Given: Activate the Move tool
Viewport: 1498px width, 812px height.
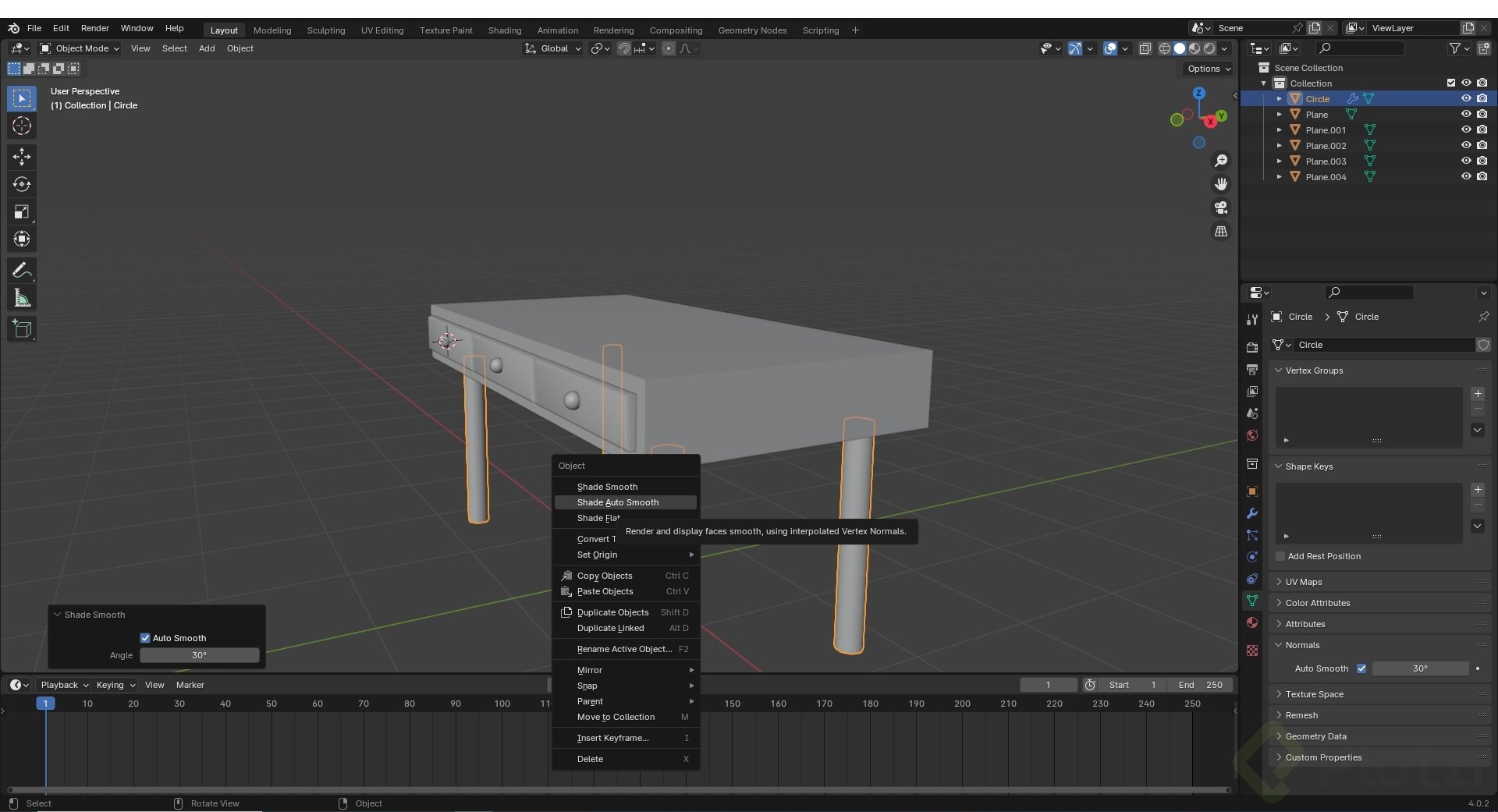Looking at the screenshot, I should pos(22,157).
